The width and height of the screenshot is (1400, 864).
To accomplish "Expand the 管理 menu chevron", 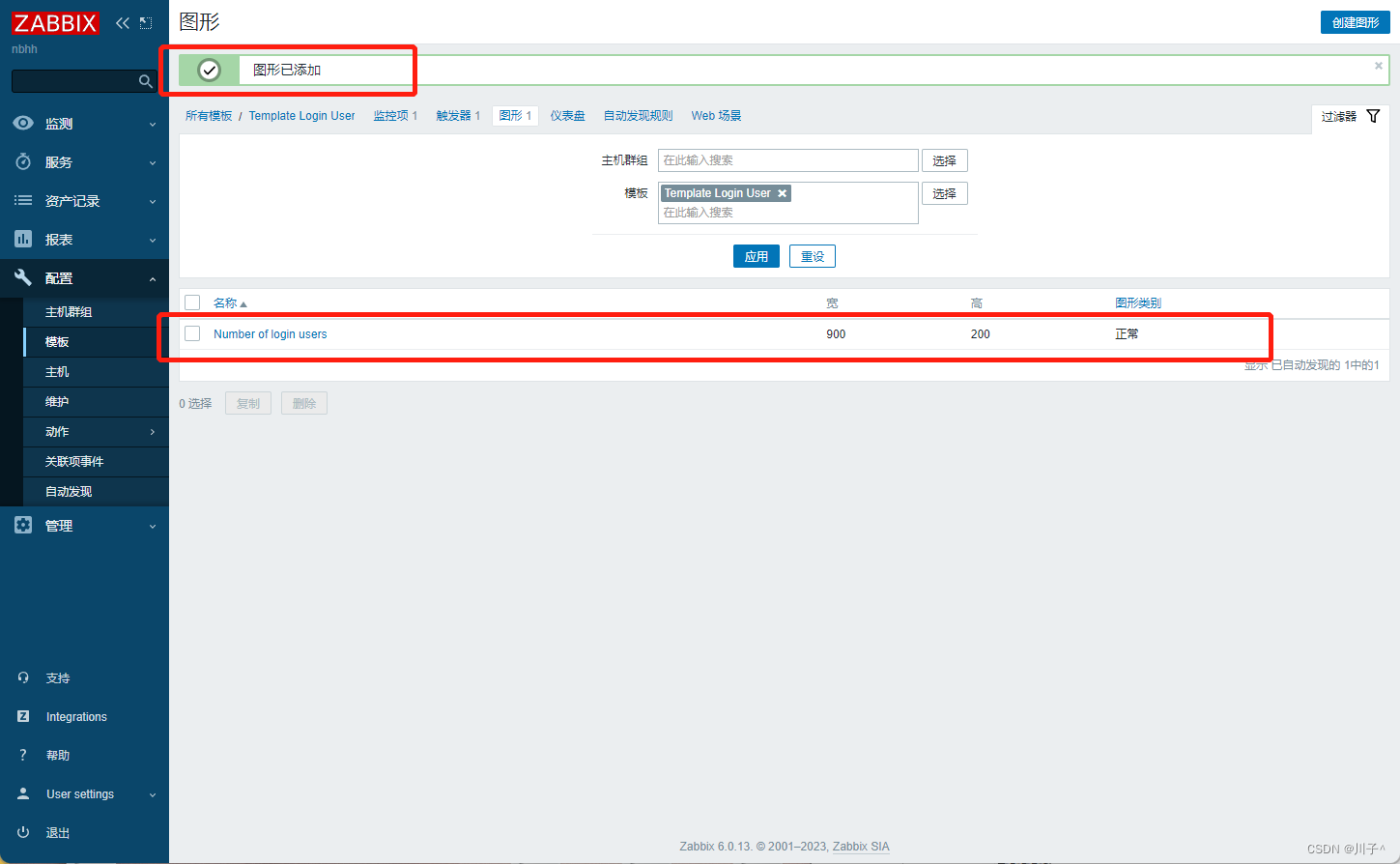I will tap(153, 526).
